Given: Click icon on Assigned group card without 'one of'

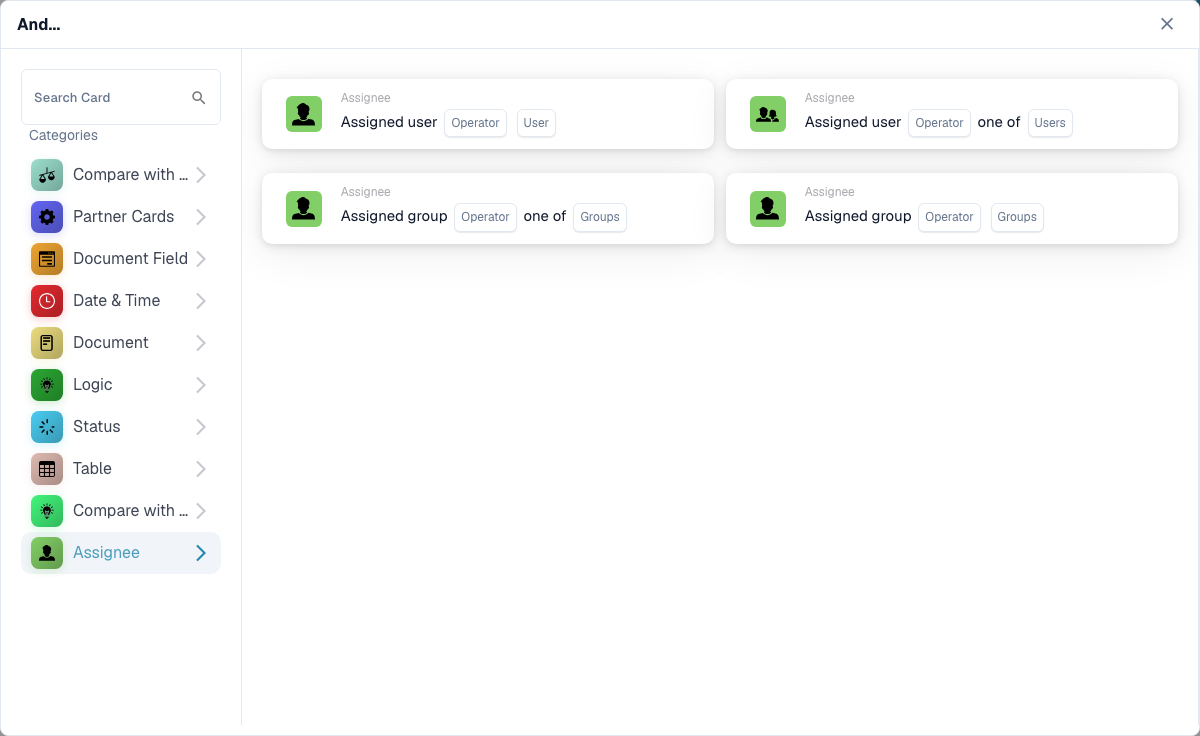Looking at the screenshot, I should 768,208.
